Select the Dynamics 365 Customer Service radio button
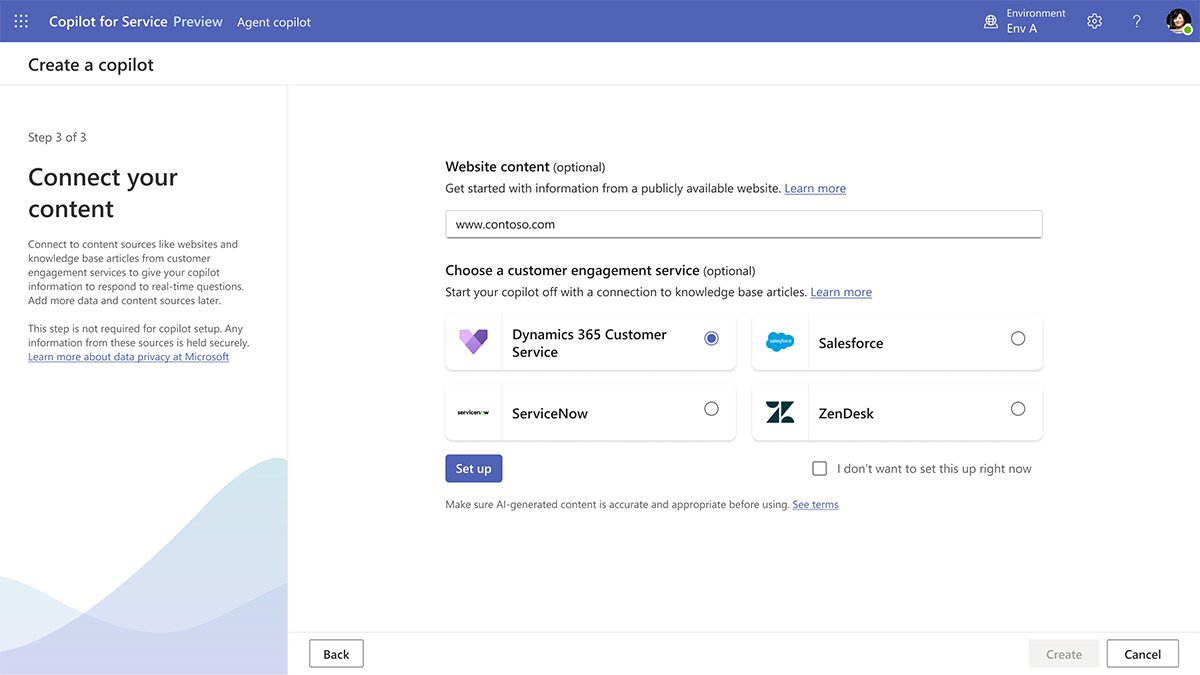 [x=711, y=338]
